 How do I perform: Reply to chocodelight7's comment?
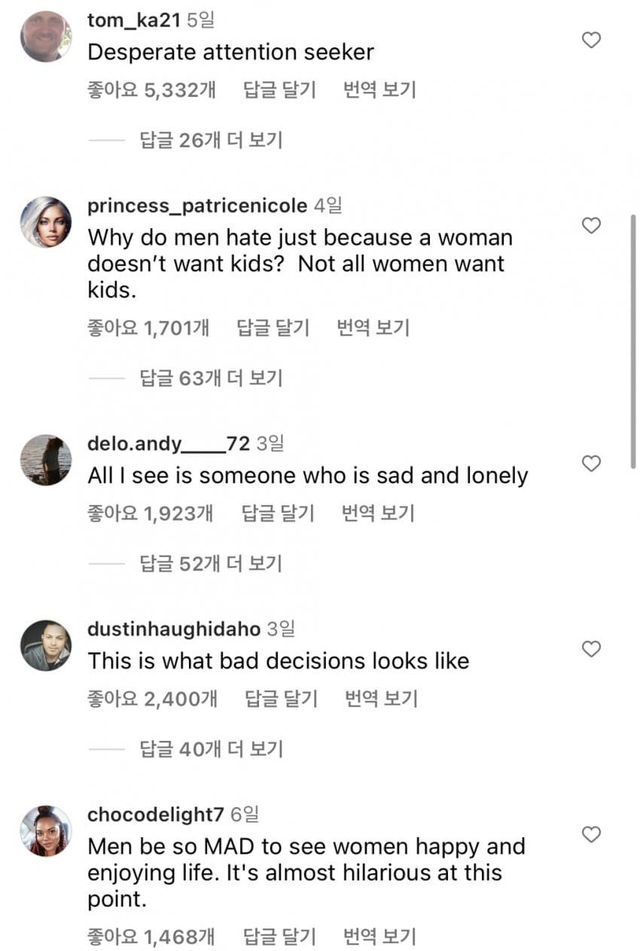(x=280, y=936)
